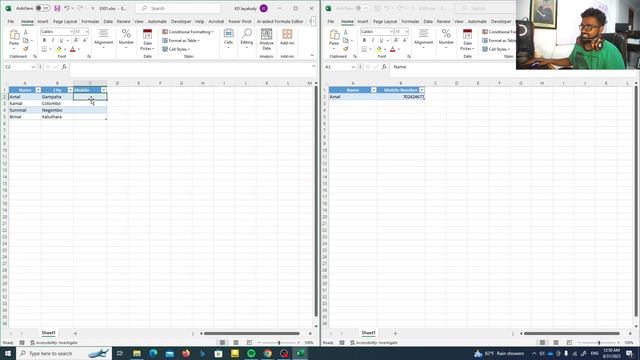Screen dimensions: 640x360
Task: Select cell containing Gampaha
Action: [x=57, y=97]
